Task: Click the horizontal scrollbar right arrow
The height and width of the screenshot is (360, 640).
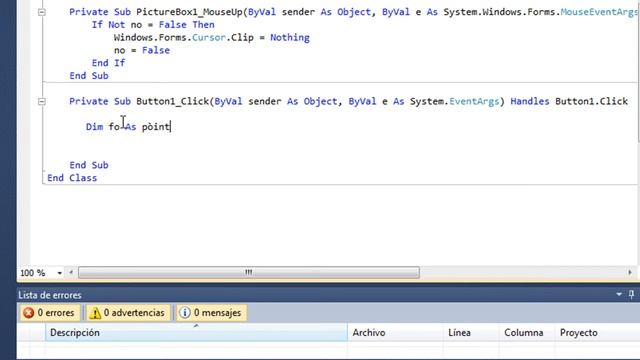Action: pos(630,272)
